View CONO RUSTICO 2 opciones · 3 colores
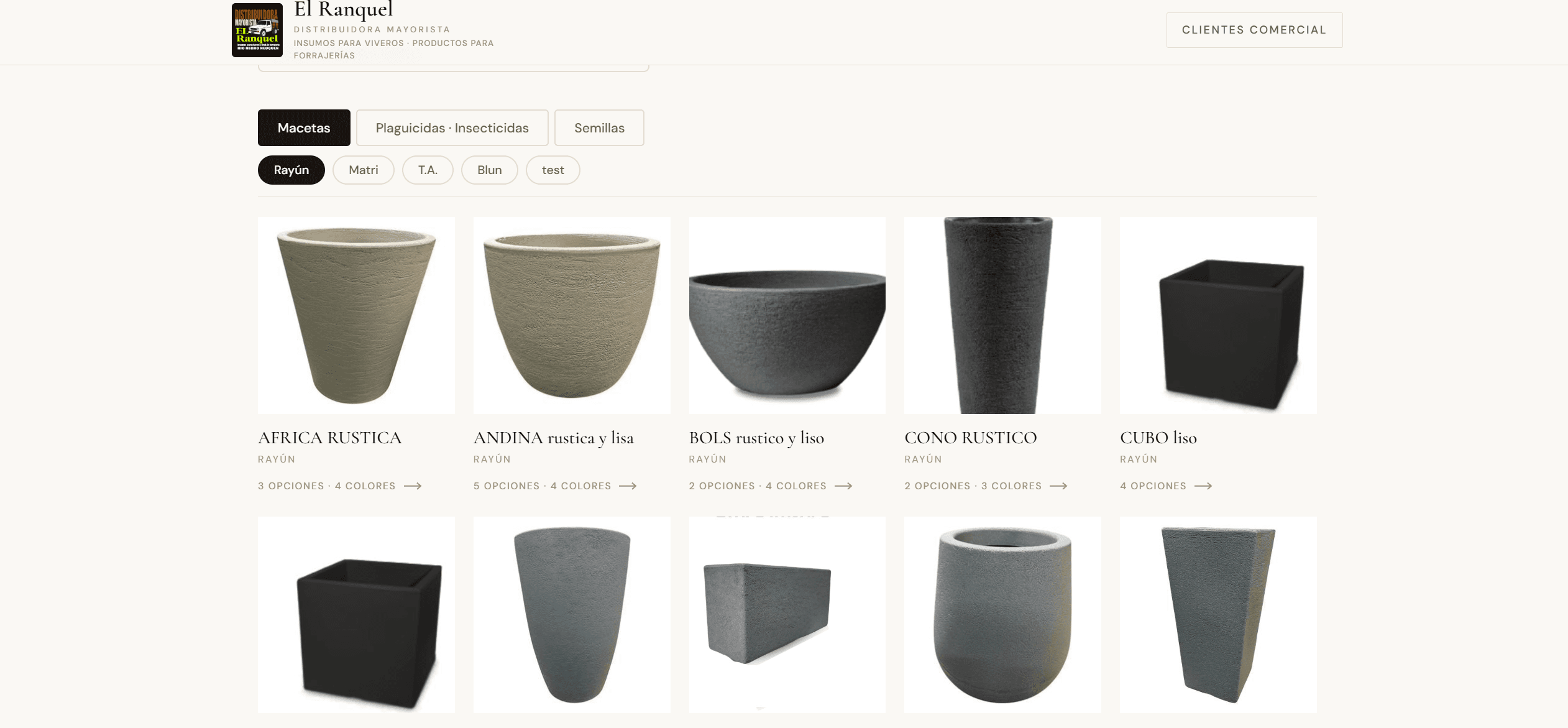This screenshot has width=1568, height=728. pyautogui.click(x=973, y=486)
